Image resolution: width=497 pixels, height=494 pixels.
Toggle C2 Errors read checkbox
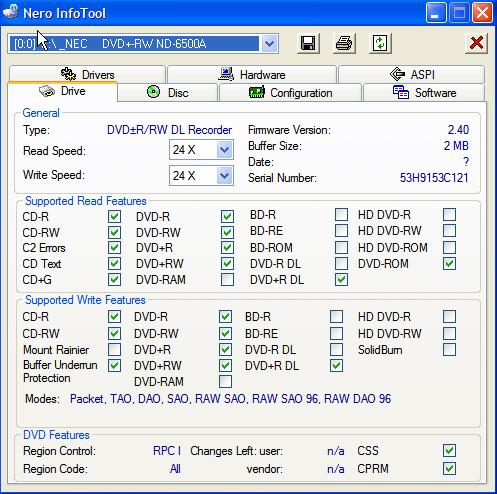(114, 248)
